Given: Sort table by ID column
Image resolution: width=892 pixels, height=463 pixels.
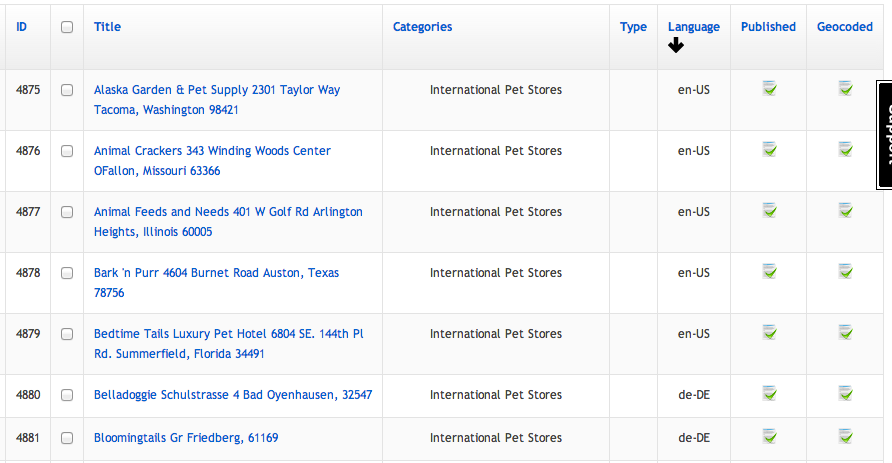Looking at the screenshot, I should pyautogui.click(x=22, y=27).
